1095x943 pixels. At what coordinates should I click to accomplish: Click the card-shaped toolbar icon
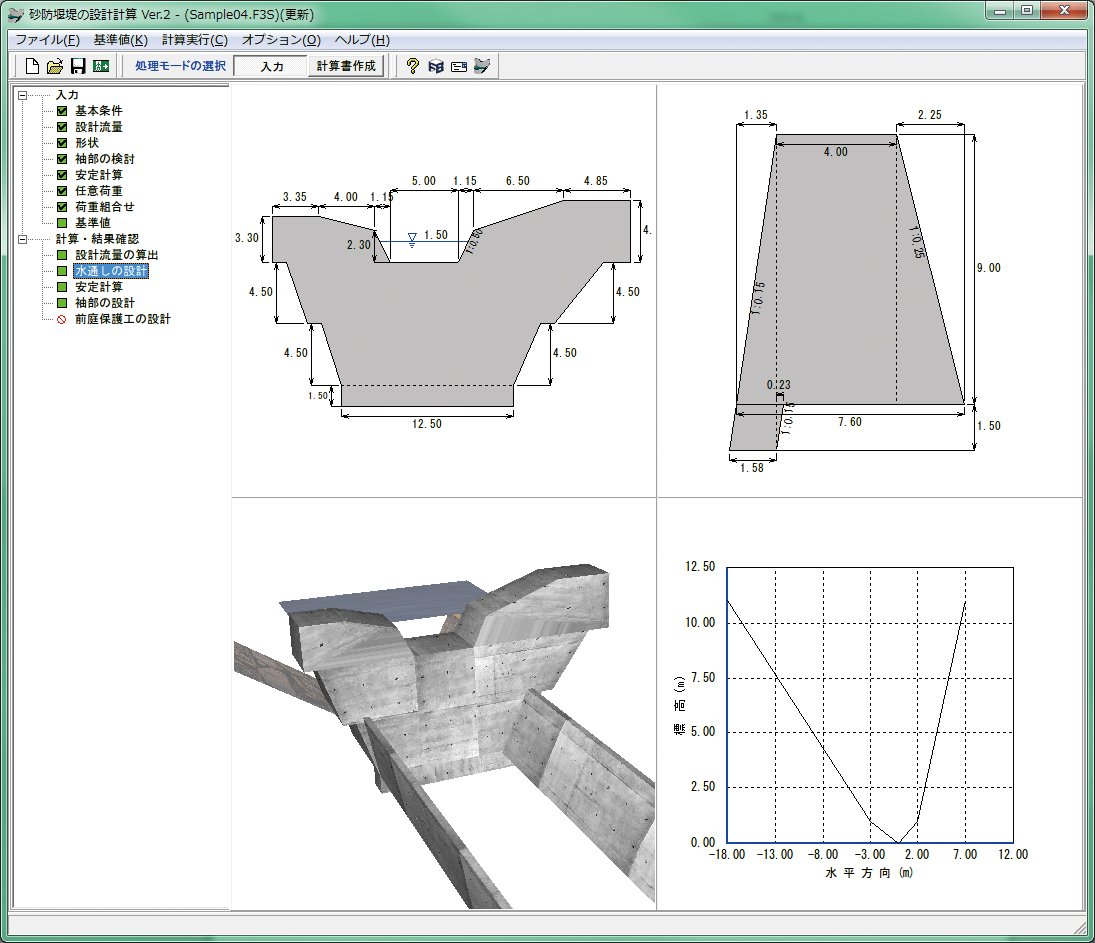click(x=459, y=66)
